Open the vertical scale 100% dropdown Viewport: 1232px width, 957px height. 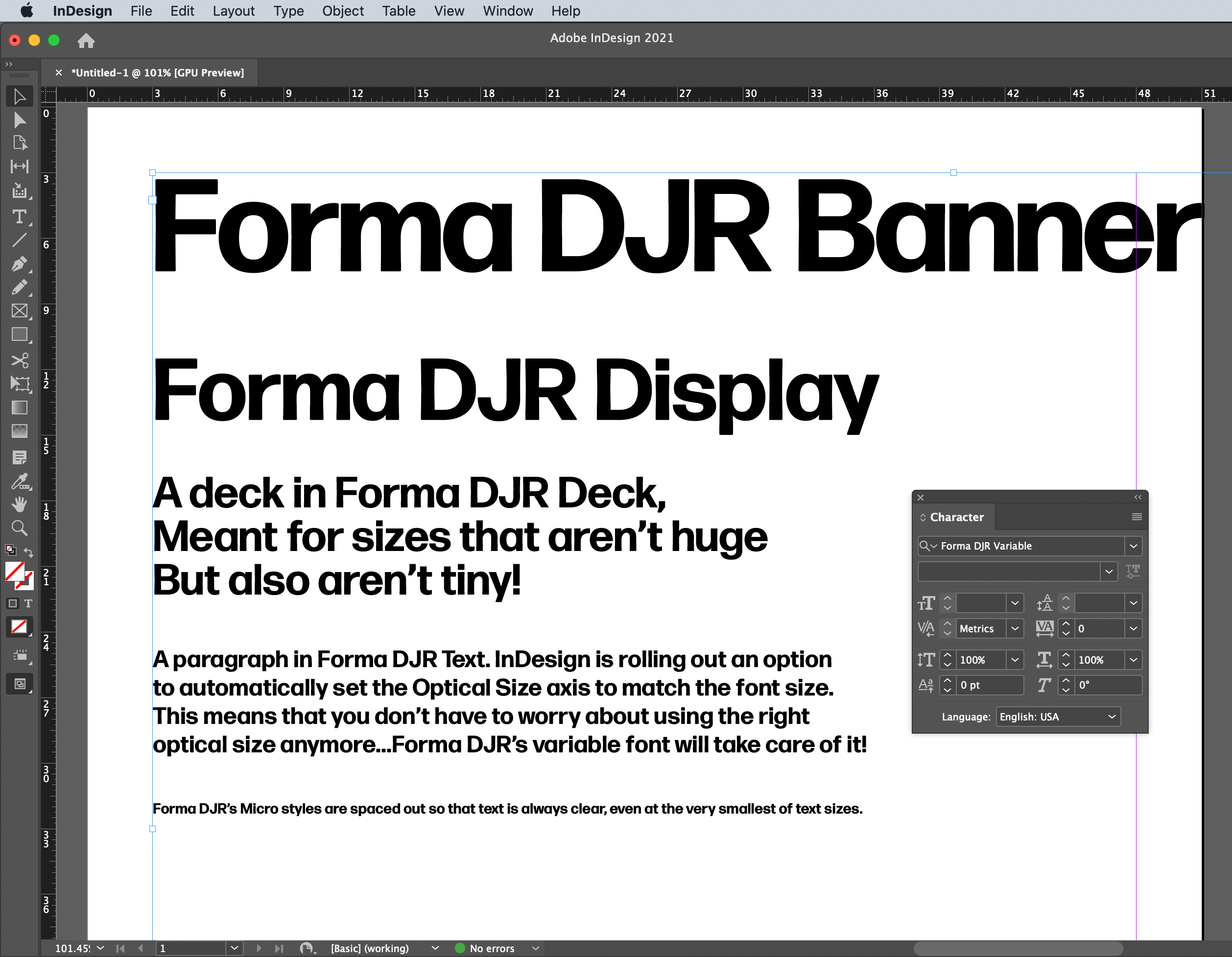tap(1015, 659)
